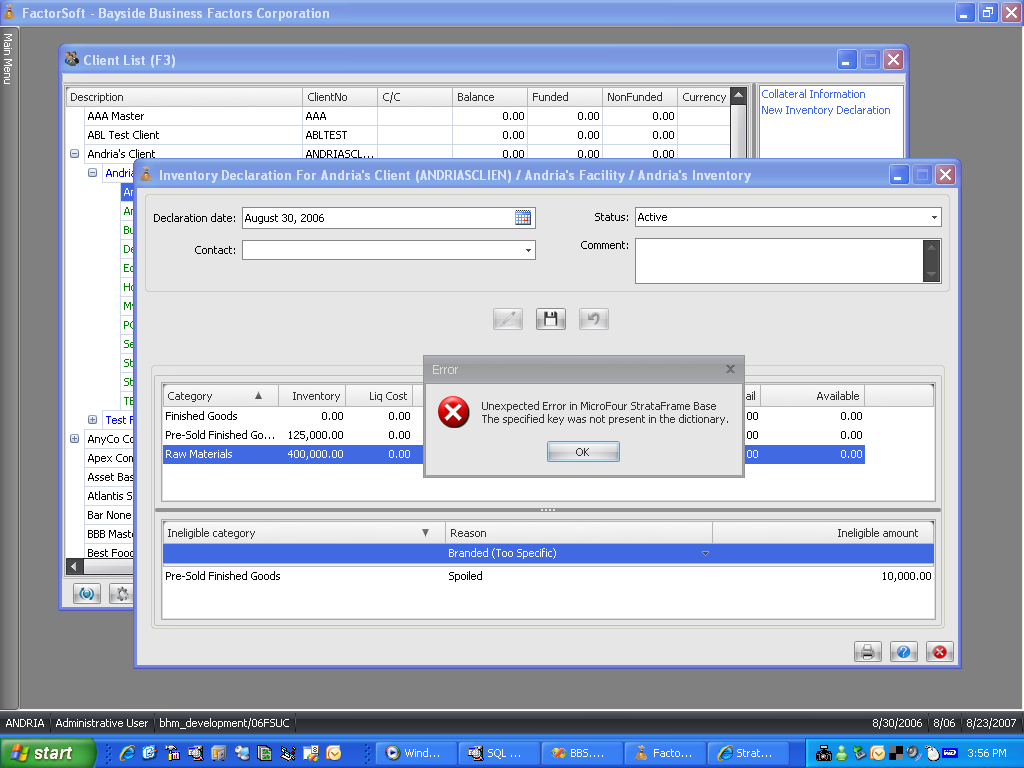Click the refresh icon below the Client List
The height and width of the screenshot is (768, 1024).
point(87,593)
